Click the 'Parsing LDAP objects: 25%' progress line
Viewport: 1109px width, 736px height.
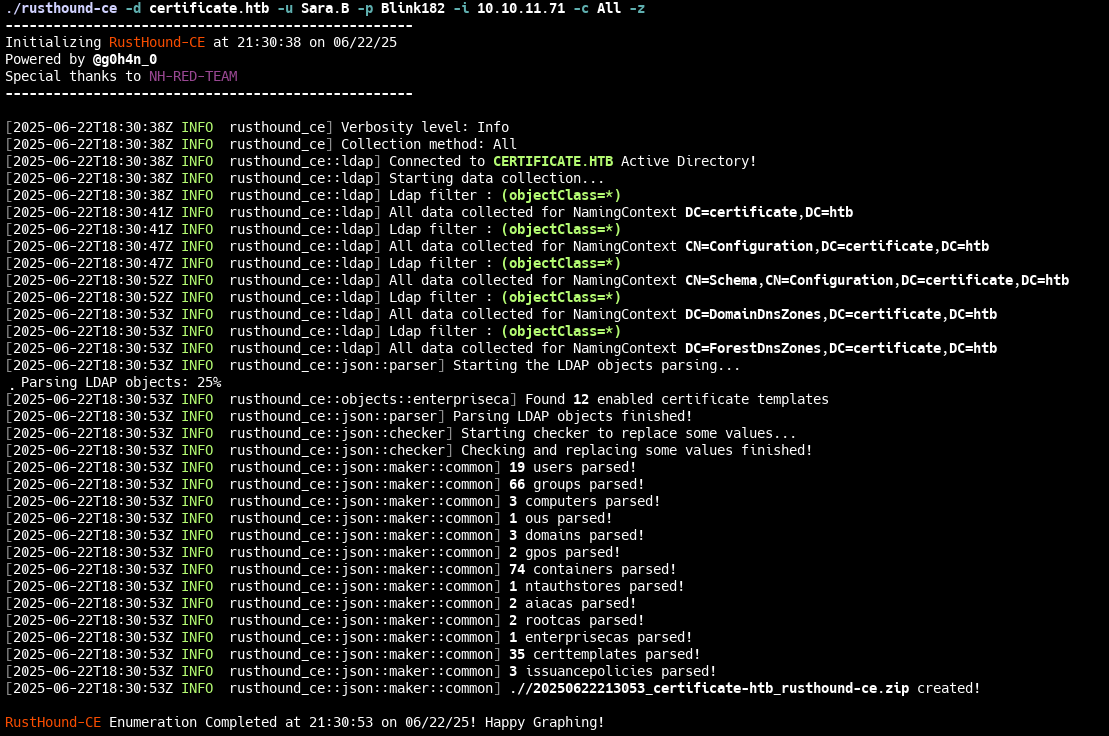[120, 382]
